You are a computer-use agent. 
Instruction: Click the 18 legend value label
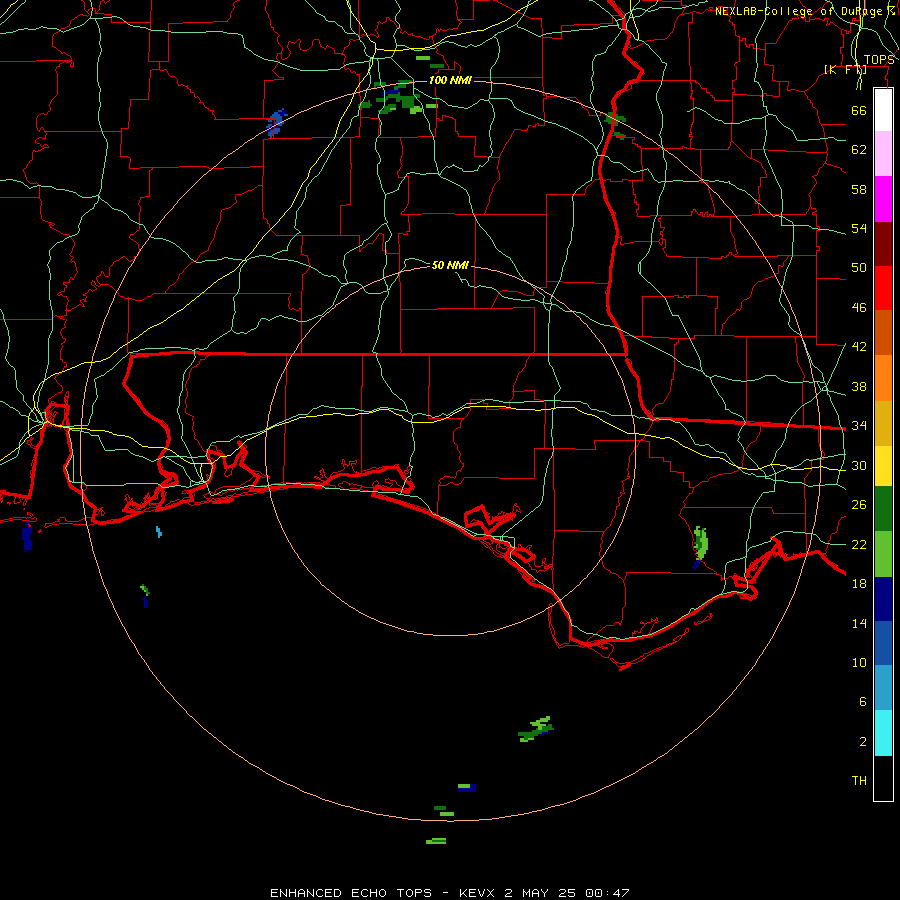(x=859, y=583)
